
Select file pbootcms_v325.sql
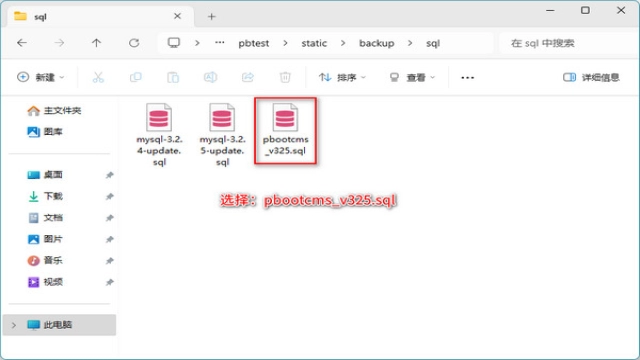285,130
